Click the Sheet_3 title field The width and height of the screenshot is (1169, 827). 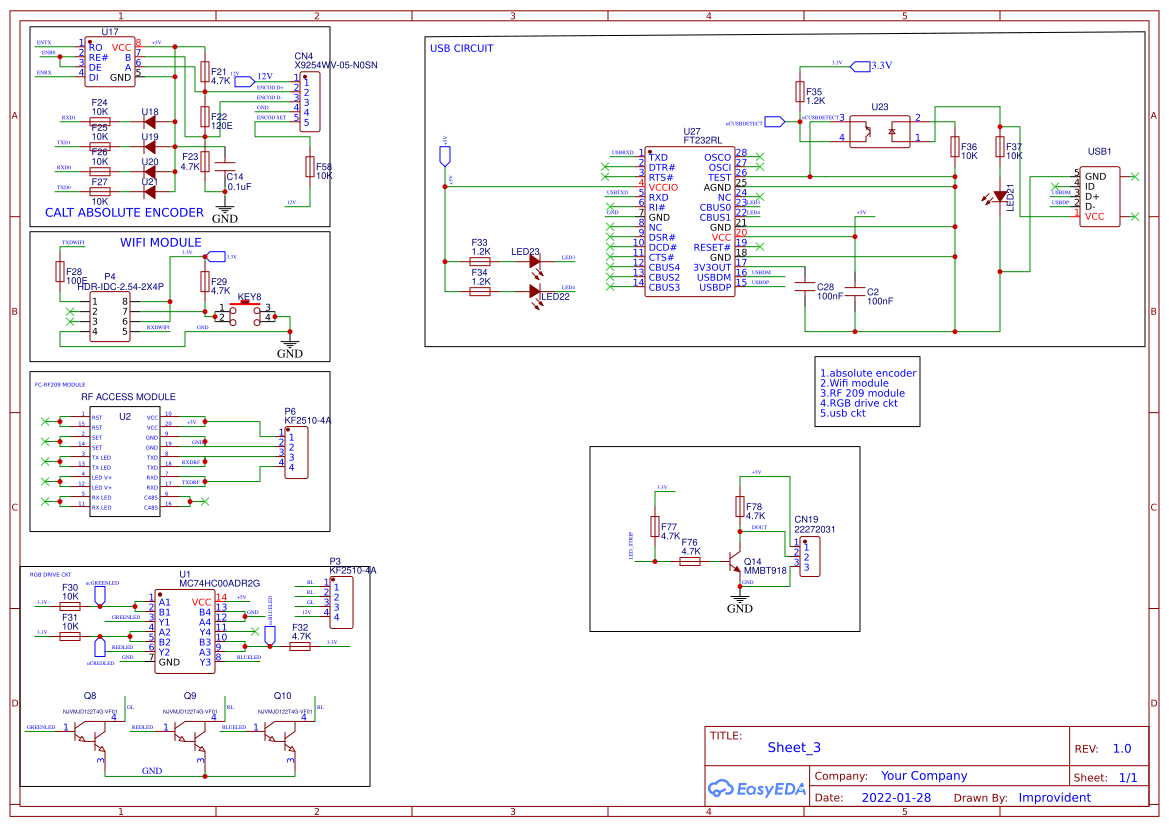click(794, 747)
